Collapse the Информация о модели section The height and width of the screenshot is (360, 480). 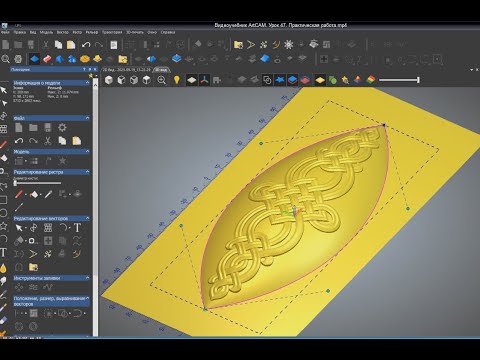[87, 83]
